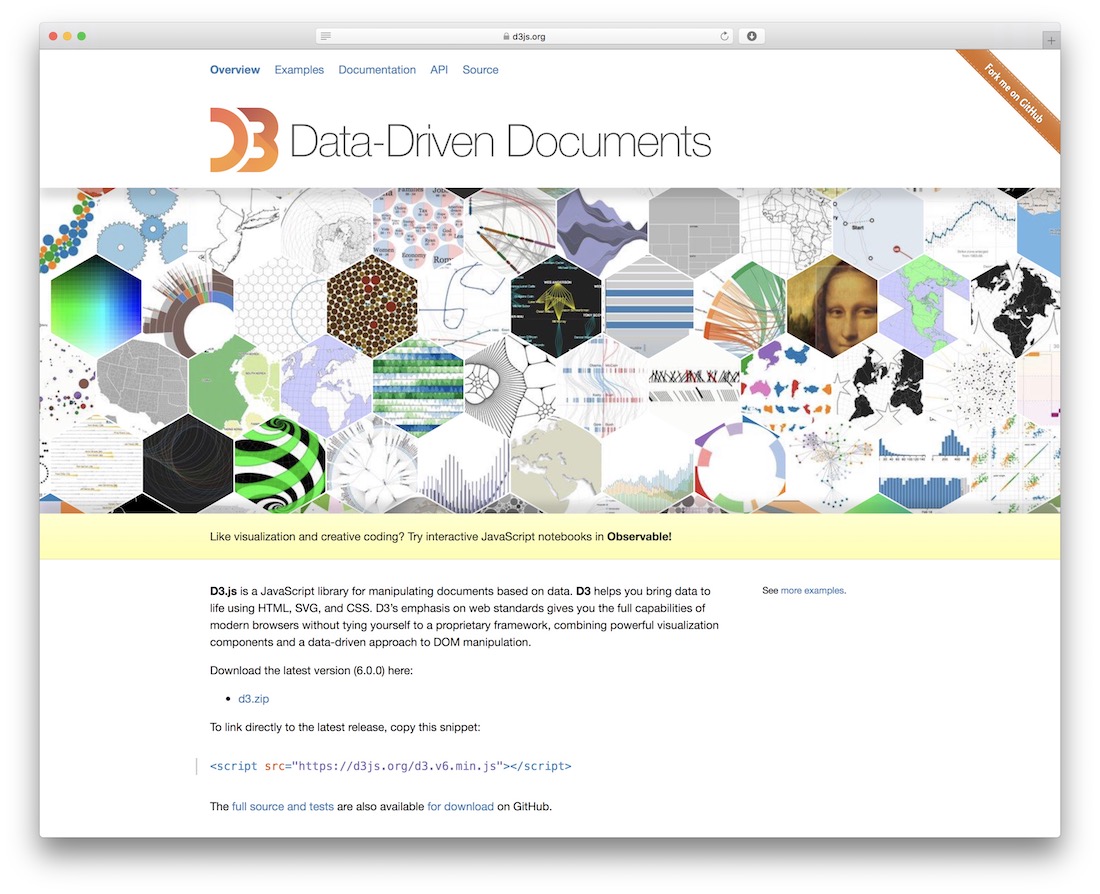The height and width of the screenshot is (894, 1100).
Task: Open the black world map star projection example
Action: pos(878,386)
